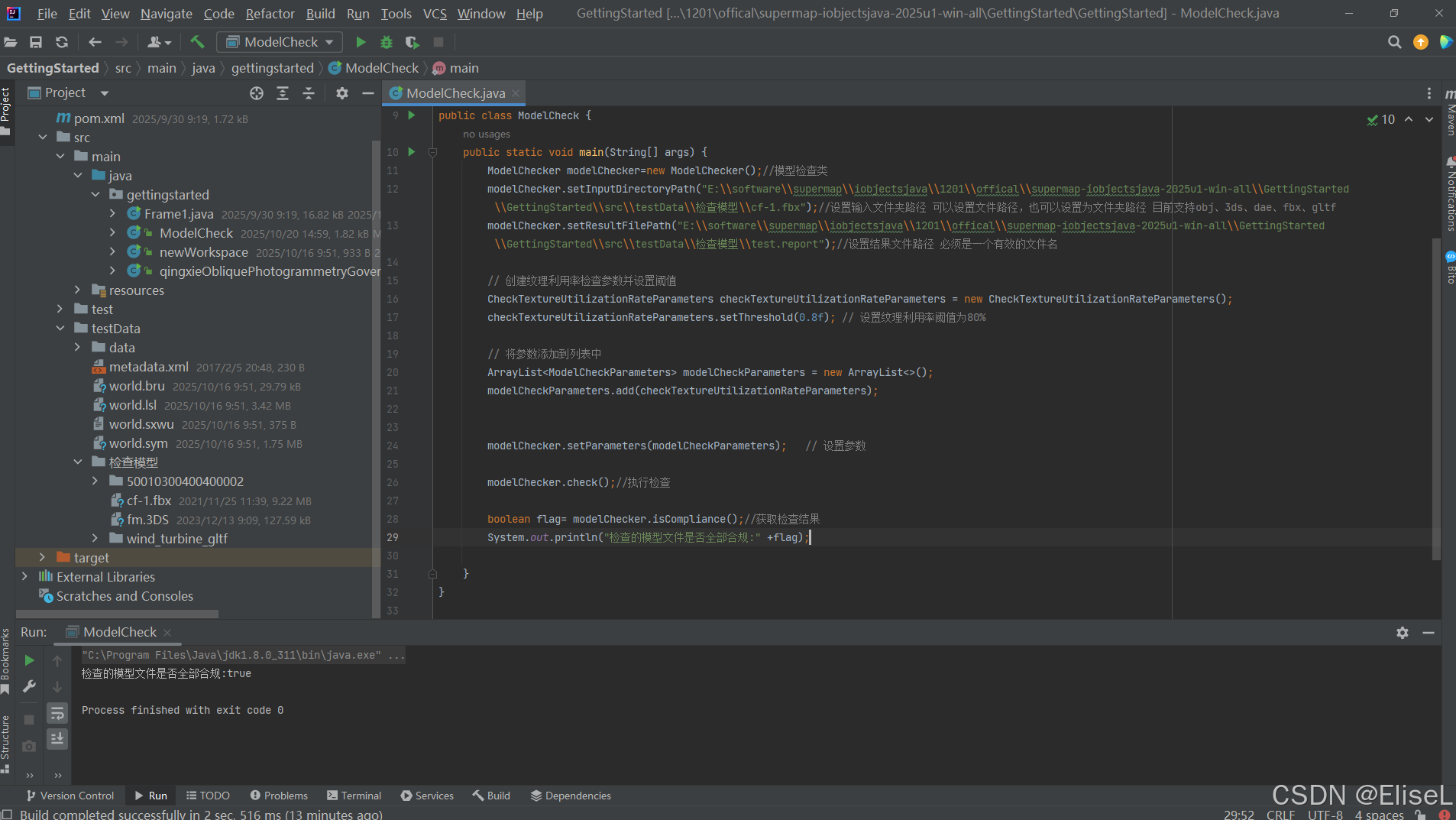Run ModelCheck with the green run icon

360,42
